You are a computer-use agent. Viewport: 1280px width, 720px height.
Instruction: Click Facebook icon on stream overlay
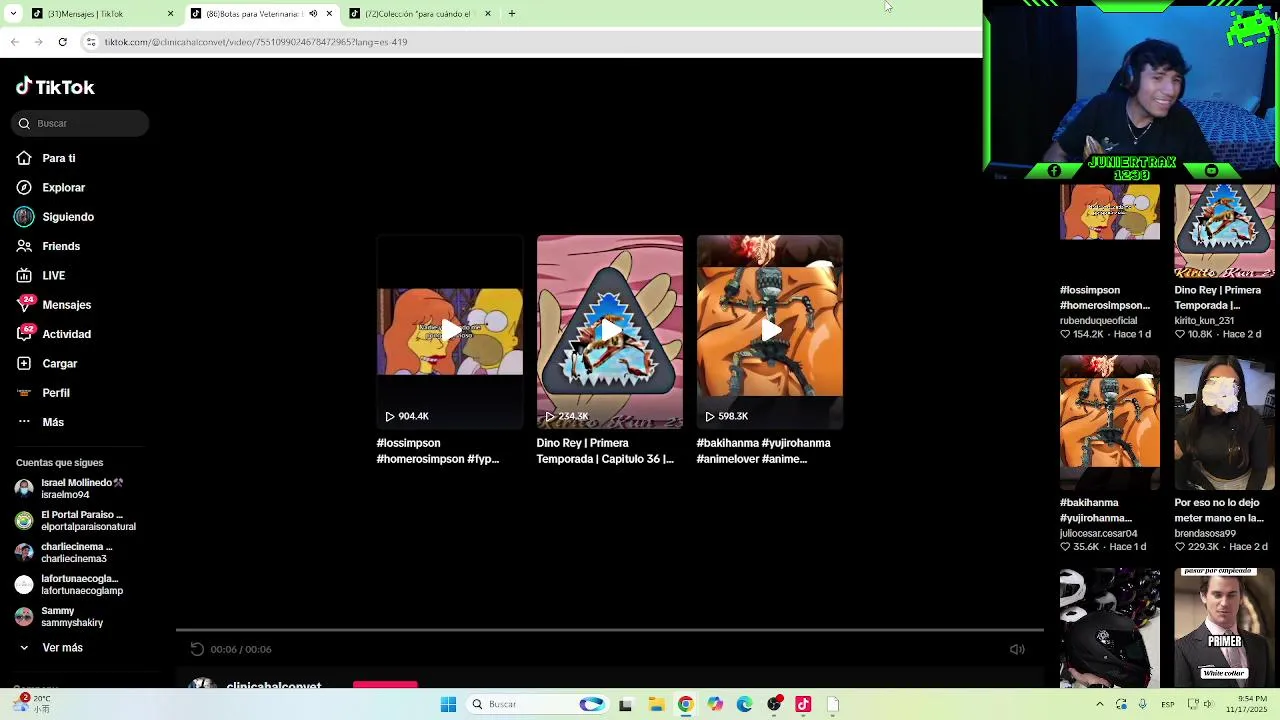(1054, 171)
